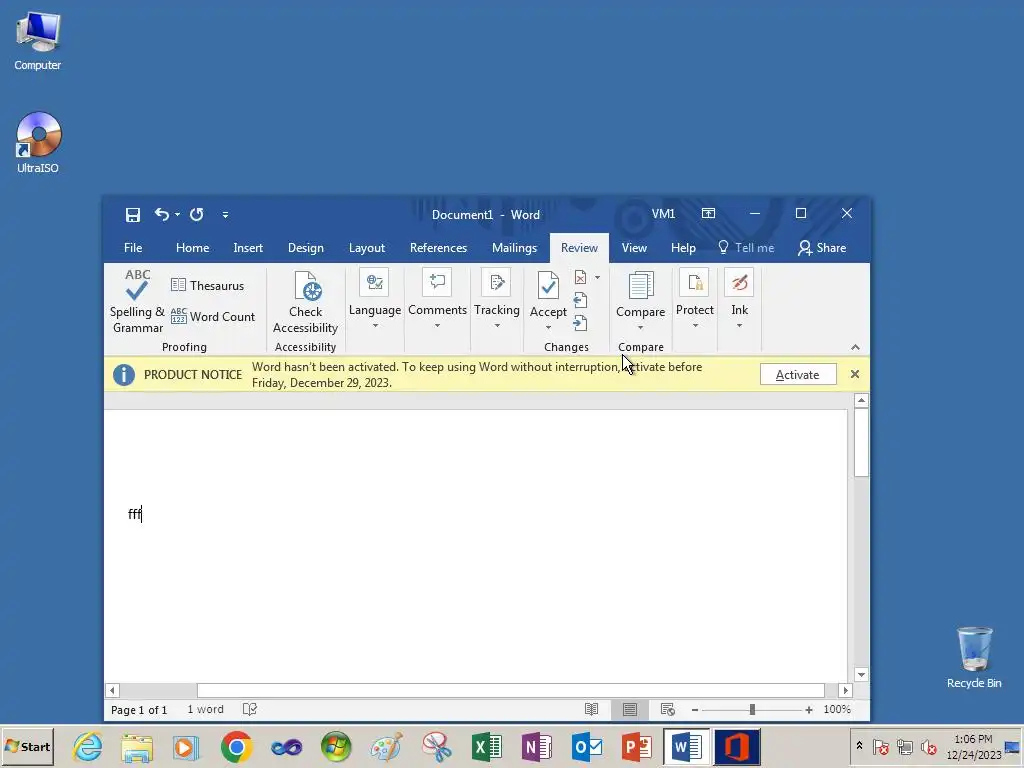Click the horizontal scrollbar left arrow
The image size is (1024, 768).
(112, 690)
